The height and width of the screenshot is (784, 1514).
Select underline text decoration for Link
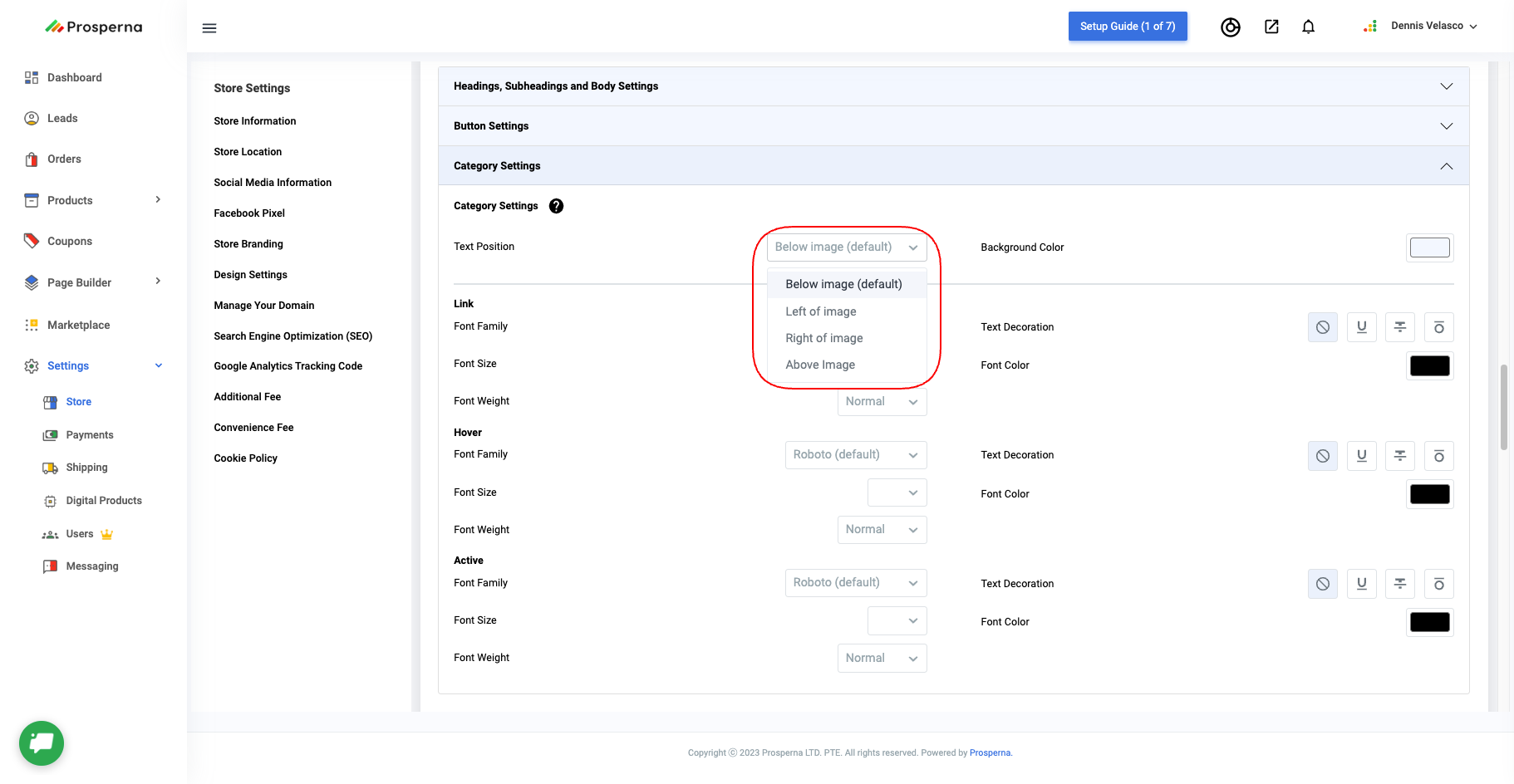tap(1361, 327)
